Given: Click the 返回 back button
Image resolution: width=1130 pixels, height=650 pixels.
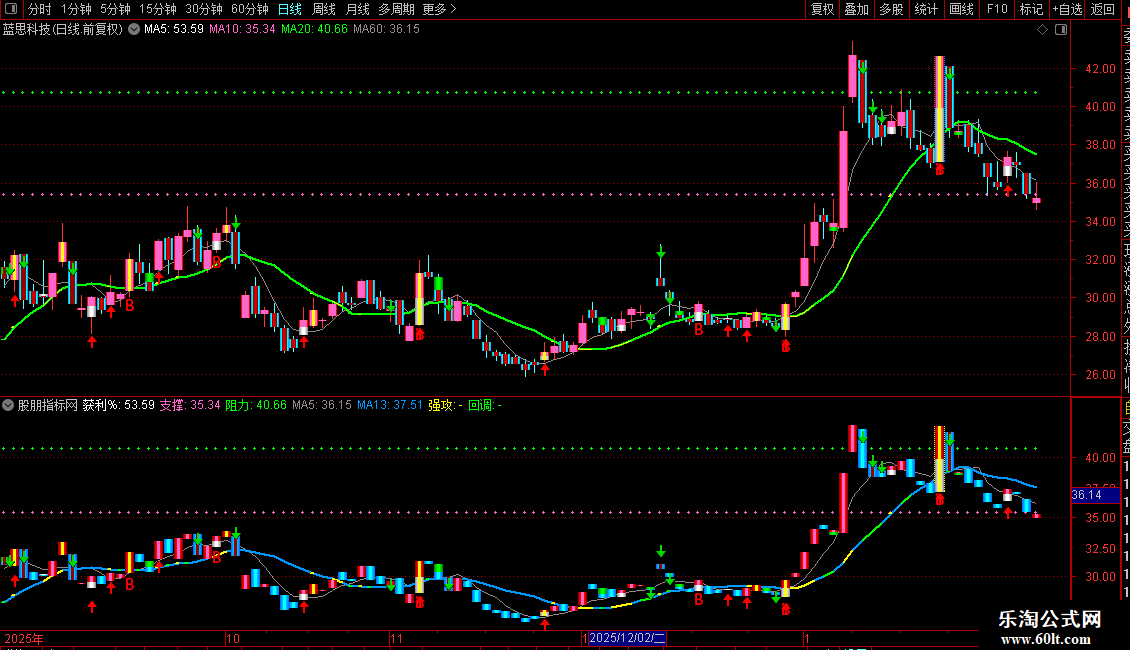Looking at the screenshot, I should click(x=1103, y=9).
